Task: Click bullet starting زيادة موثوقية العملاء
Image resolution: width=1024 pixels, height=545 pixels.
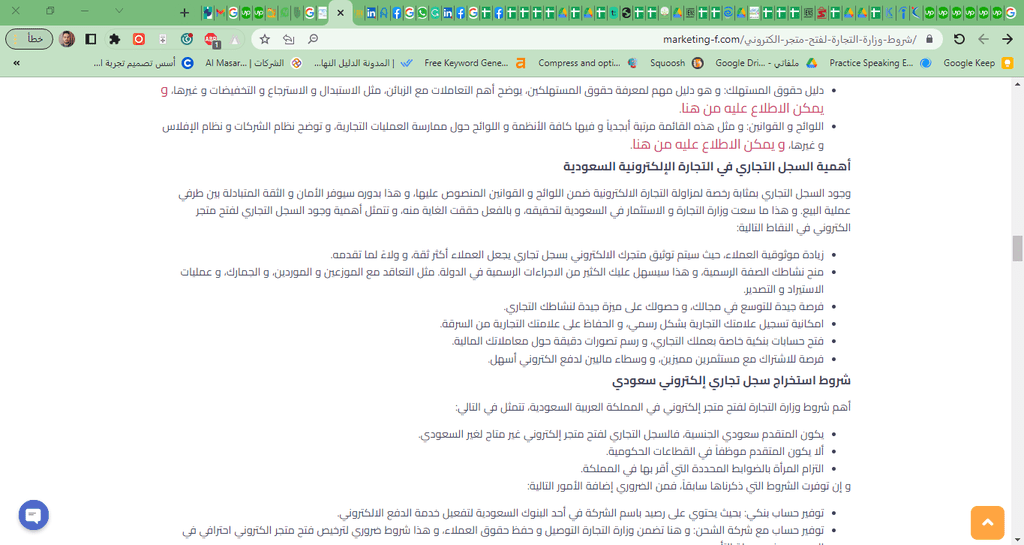Action: coord(577,254)
